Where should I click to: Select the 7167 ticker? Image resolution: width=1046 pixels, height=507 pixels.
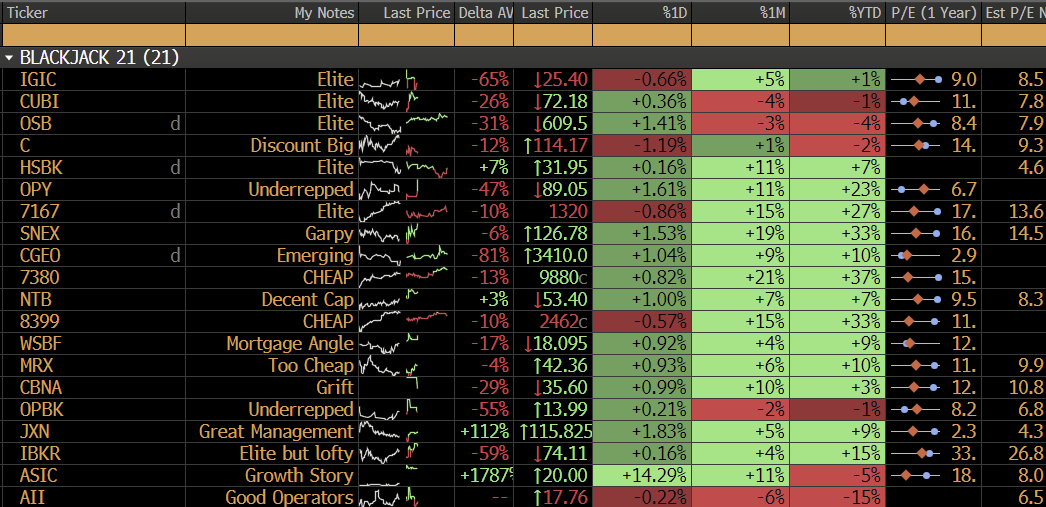(x=39, y=211)
